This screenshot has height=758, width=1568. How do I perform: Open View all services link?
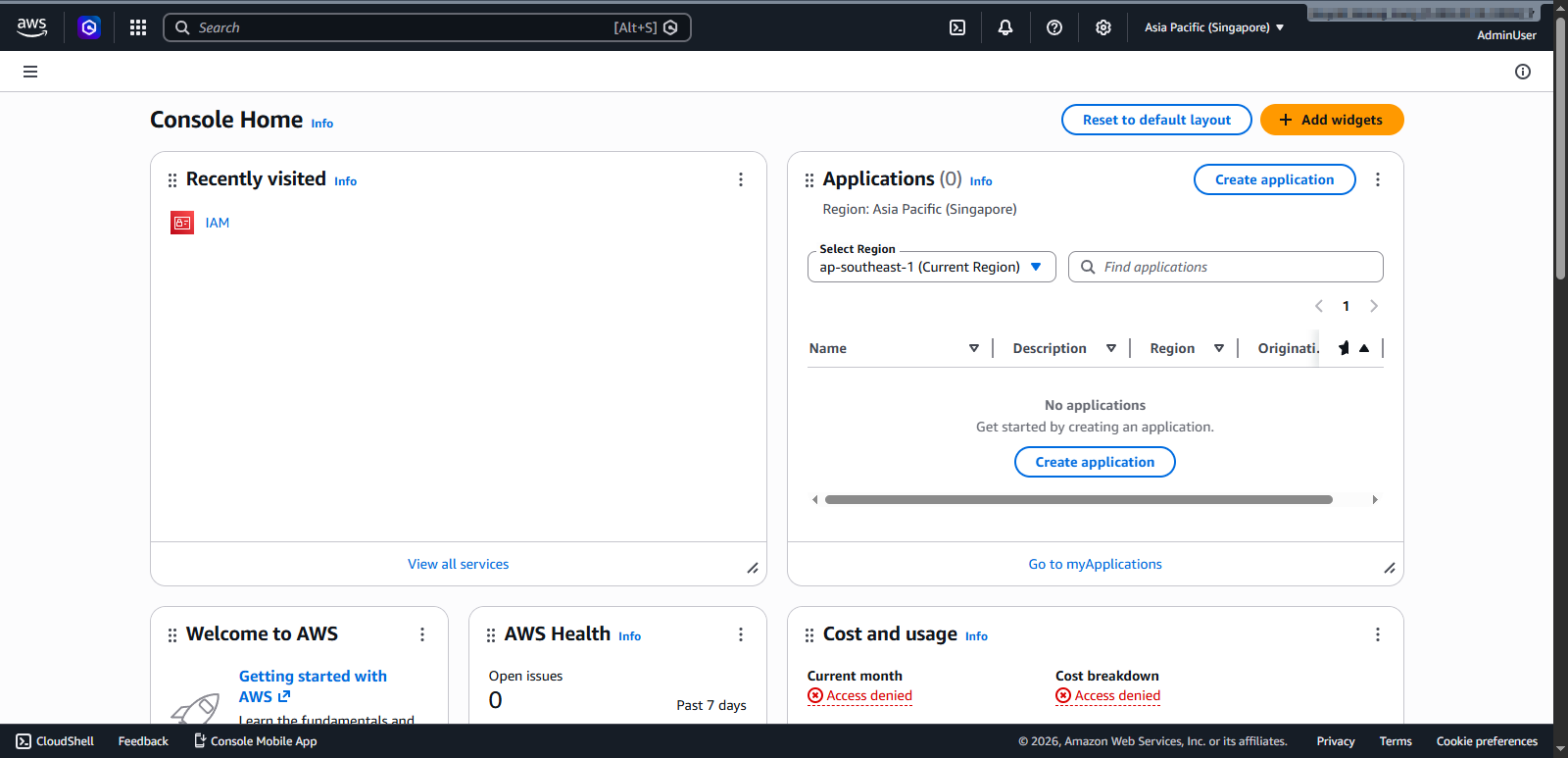pyautogui.click(x=459, y=564)
